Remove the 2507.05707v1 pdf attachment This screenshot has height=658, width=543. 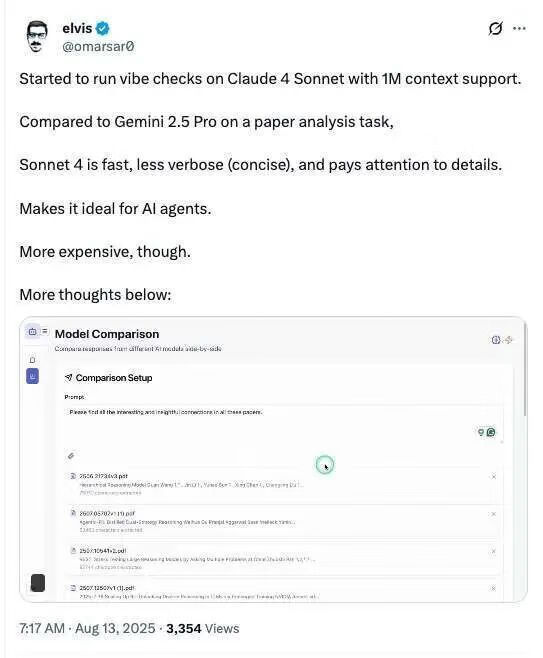point(493,514)
